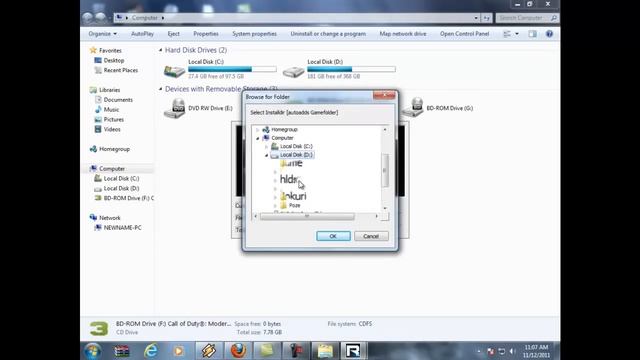The width and height of the screenshot is (640, 360).
Task: Confirm folder selection with OK
Action: pyautogui.click(x=333, y=236)
